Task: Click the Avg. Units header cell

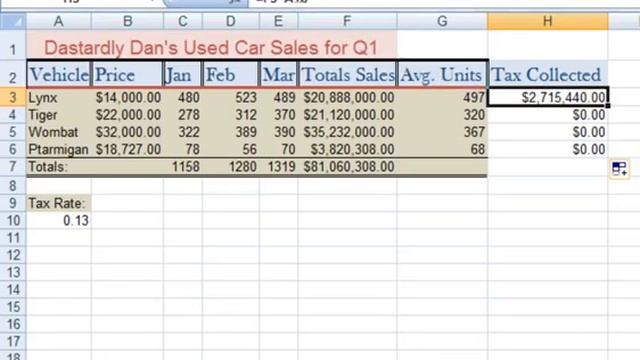Action: coord(442,74)
